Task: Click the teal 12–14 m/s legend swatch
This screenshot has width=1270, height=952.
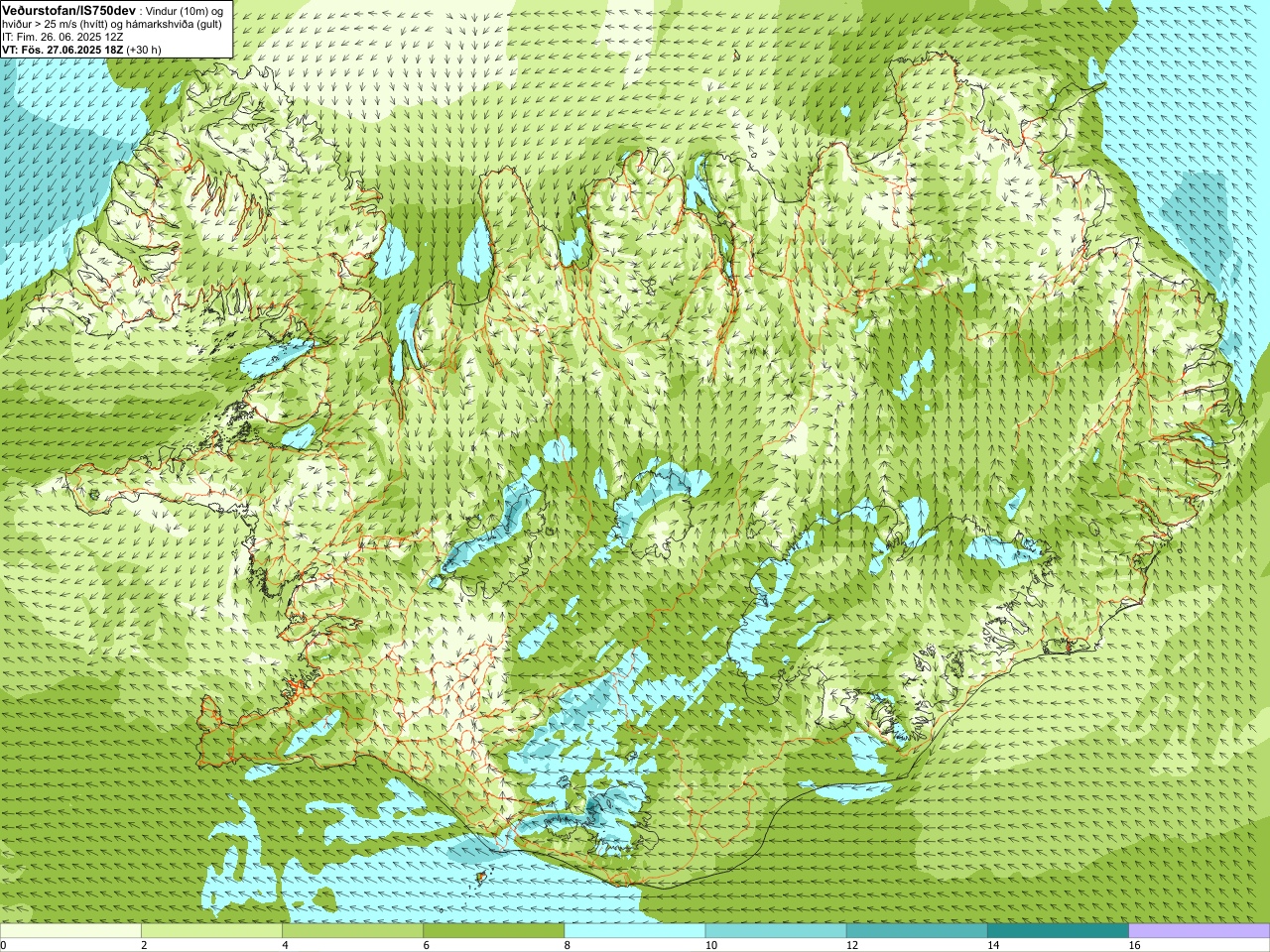Action: (x=917, y=931)
